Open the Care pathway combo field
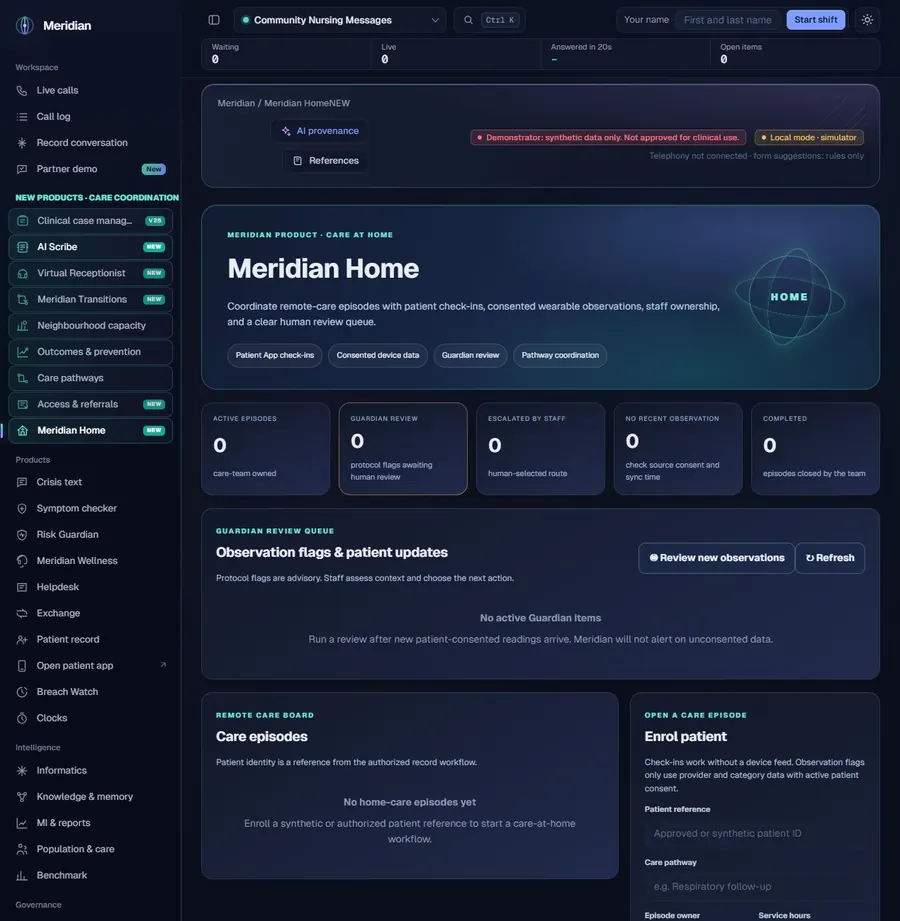 [x=755, y=886]
